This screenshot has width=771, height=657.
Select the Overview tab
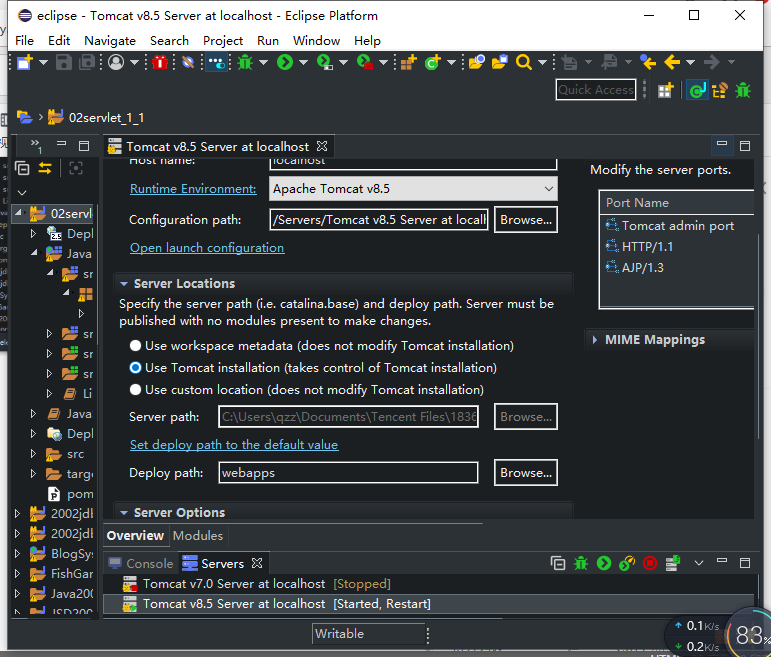135,536
